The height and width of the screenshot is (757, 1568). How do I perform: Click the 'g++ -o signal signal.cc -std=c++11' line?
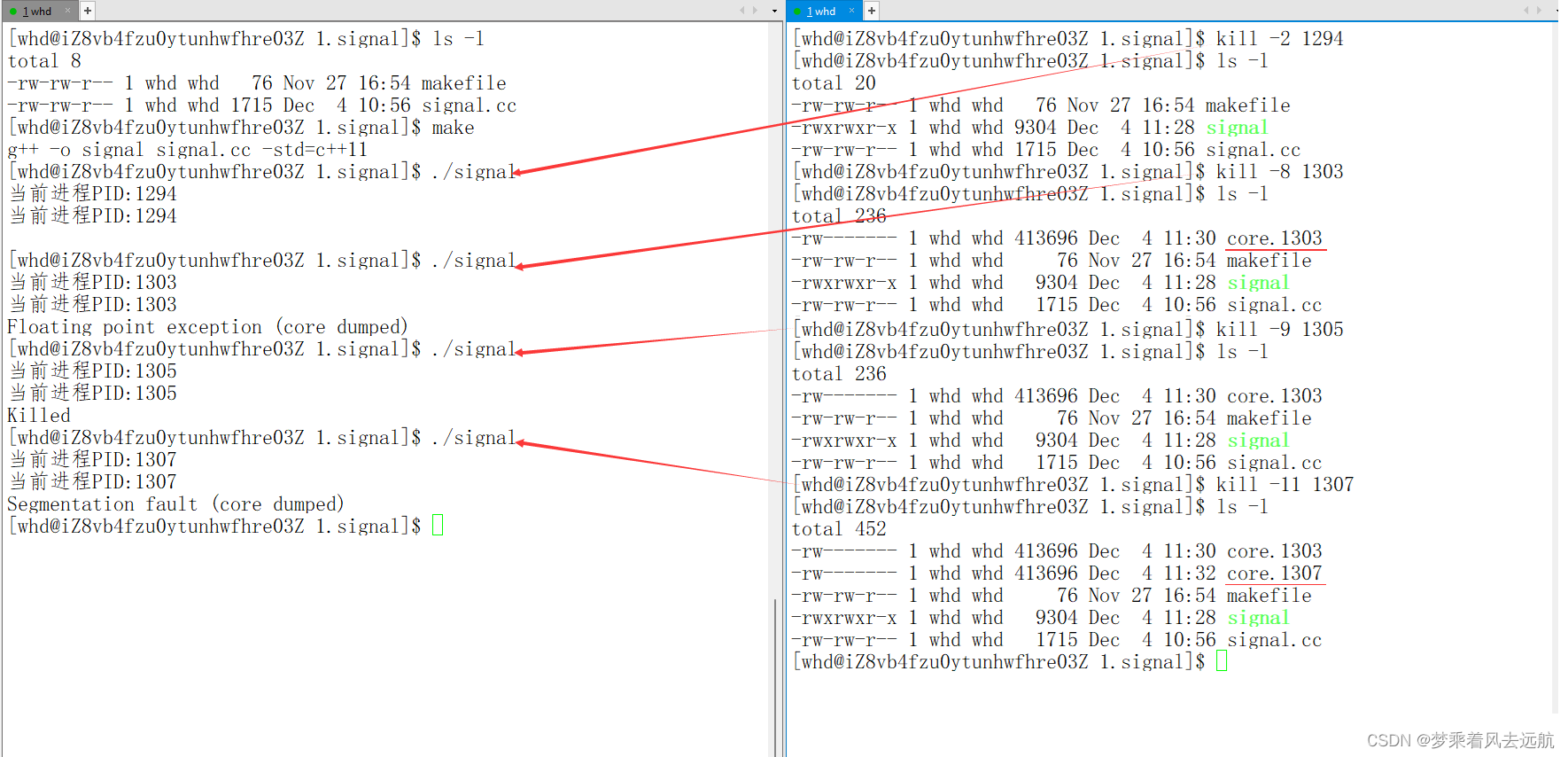pos(187,150)
